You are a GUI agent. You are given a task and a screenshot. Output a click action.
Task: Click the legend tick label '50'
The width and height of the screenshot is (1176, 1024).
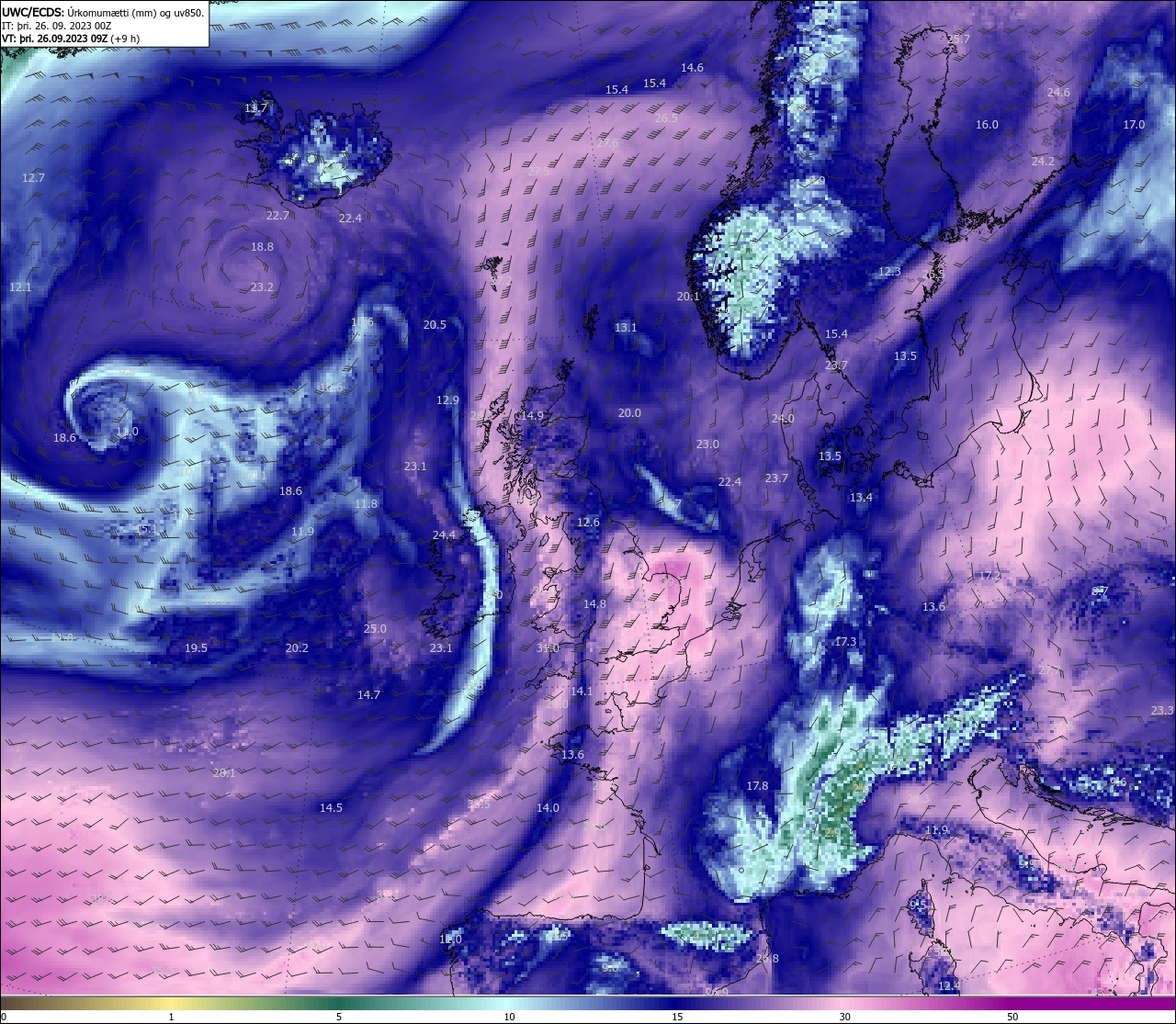click(x=1012, y=1017)
